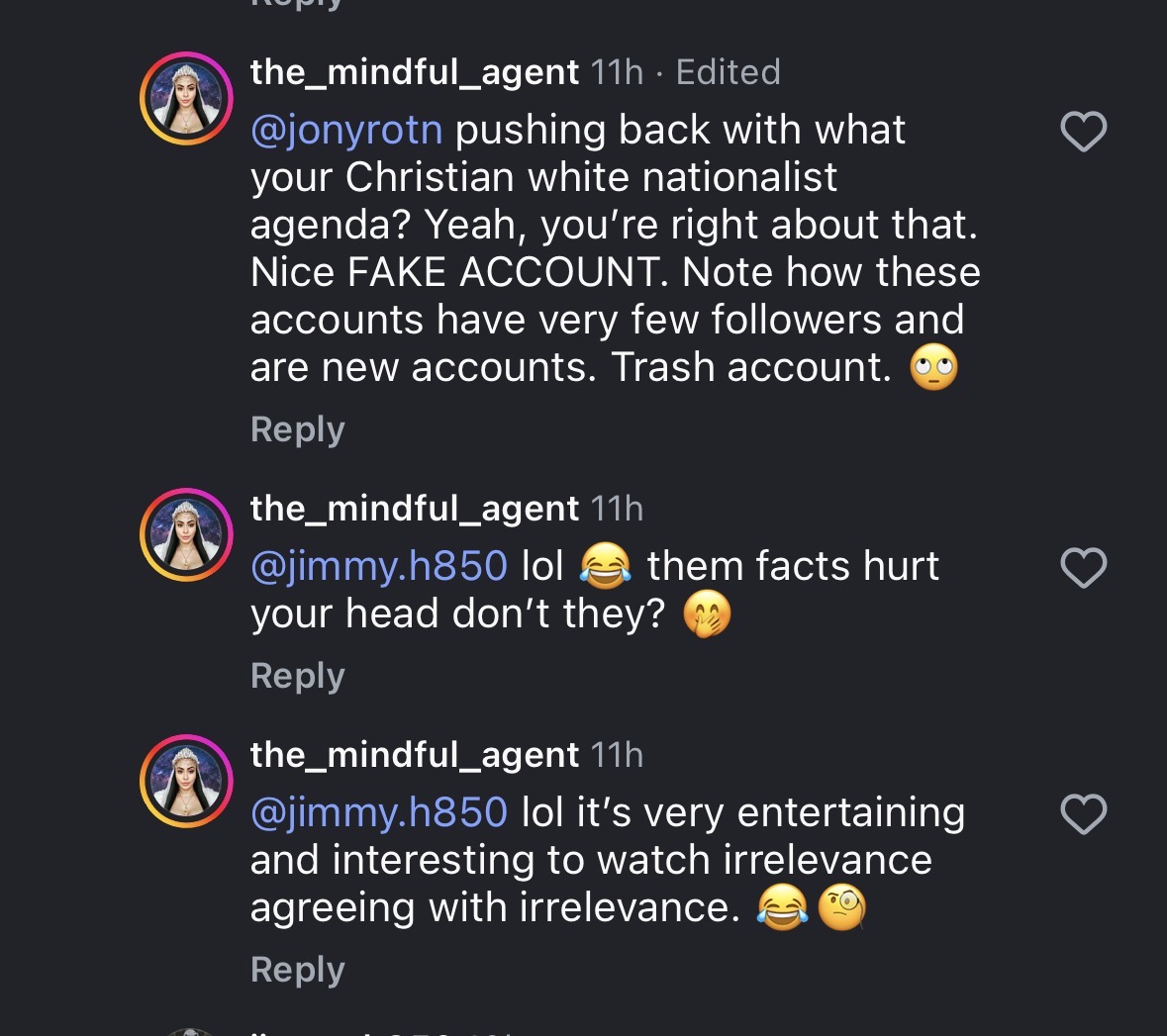Click the 11h timestamp beside the Edited label
The height and width of the screenshot is (1036, 1167).
click(617, 72)
